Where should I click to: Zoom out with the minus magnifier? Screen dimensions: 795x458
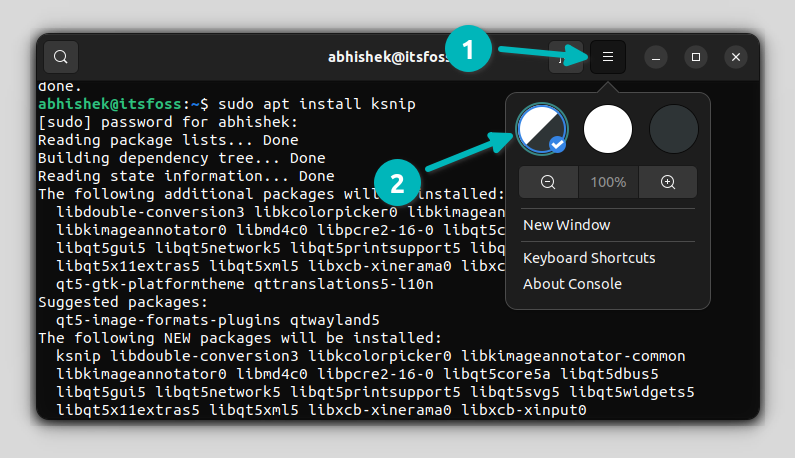point(549,182)
